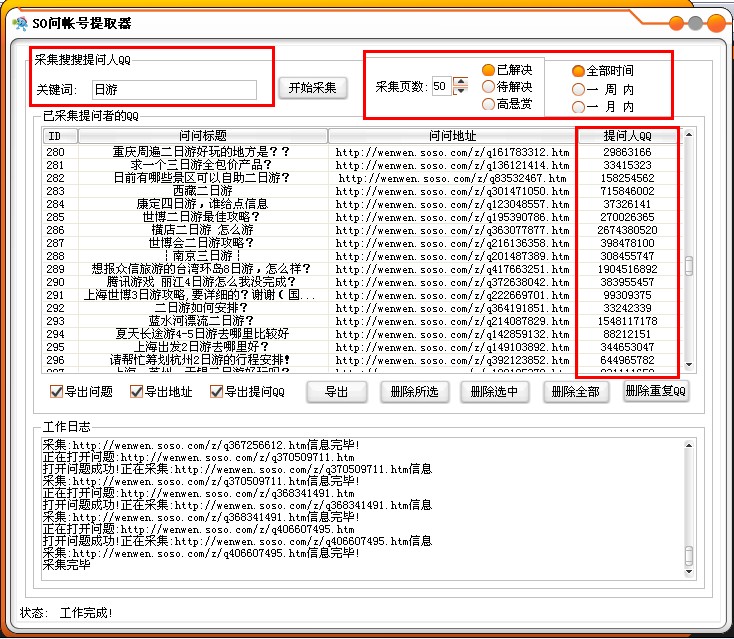Select the 高悬赏 radio button
734x639 pixels.
coord(488,104)
